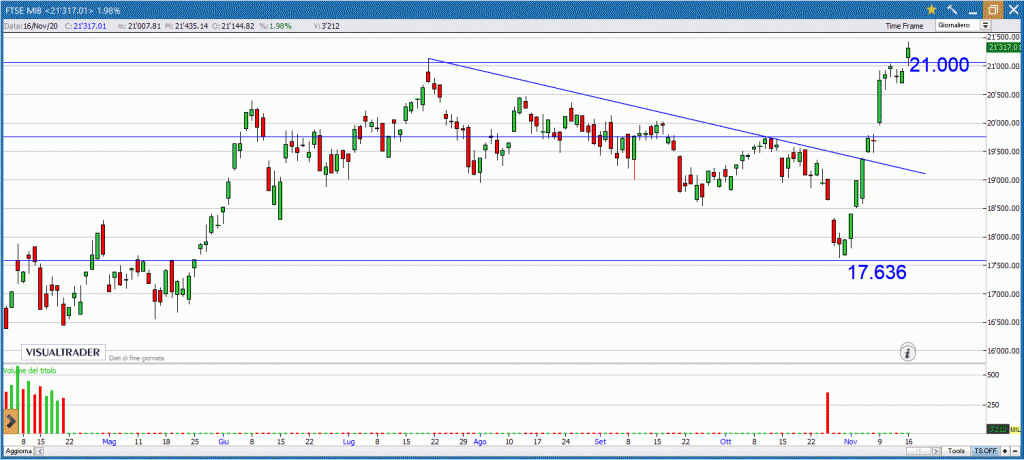Click the green 21'317.01 price tag

tap(1005, 47)
